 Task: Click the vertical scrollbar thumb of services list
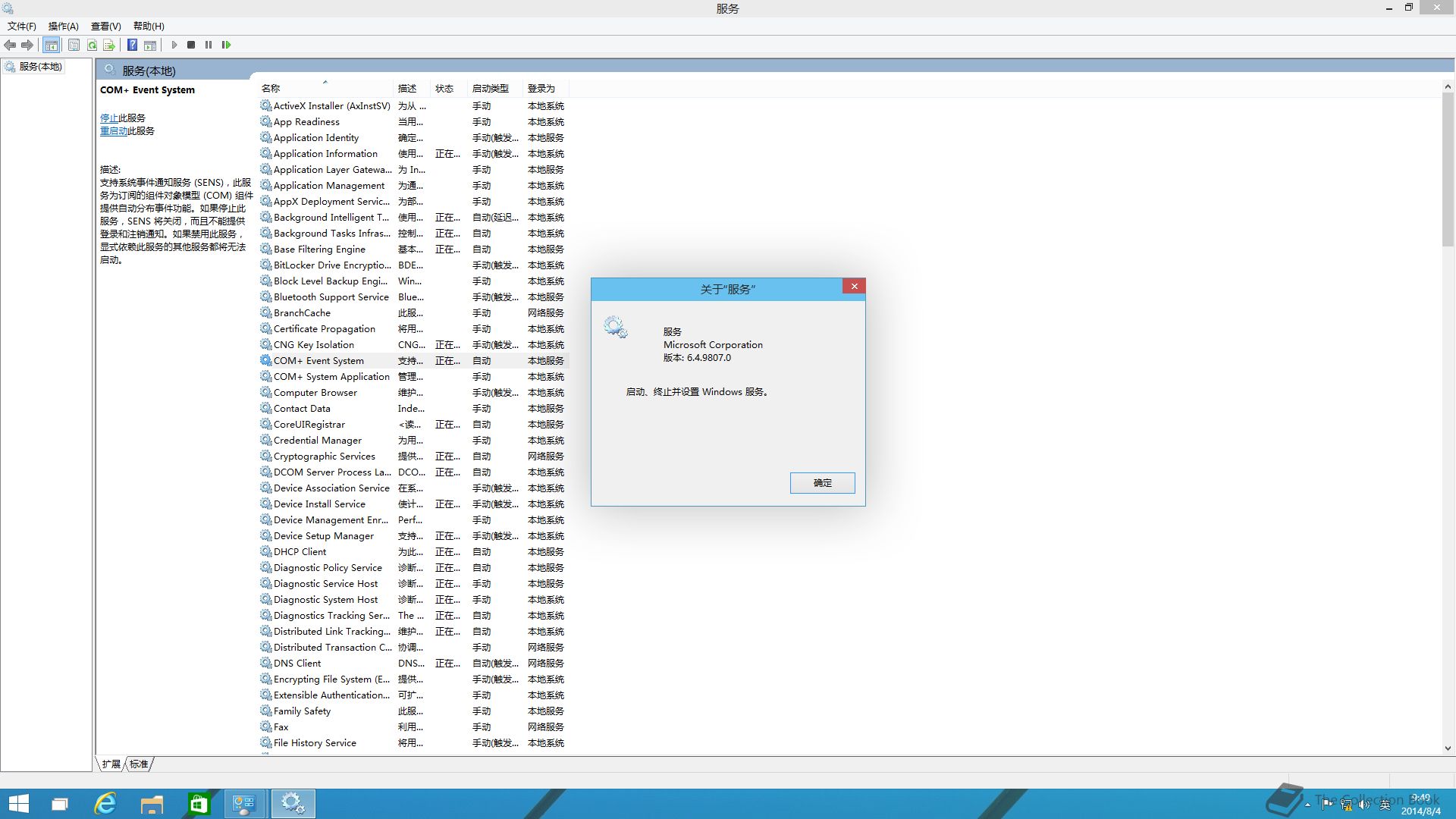[1448, 170]
